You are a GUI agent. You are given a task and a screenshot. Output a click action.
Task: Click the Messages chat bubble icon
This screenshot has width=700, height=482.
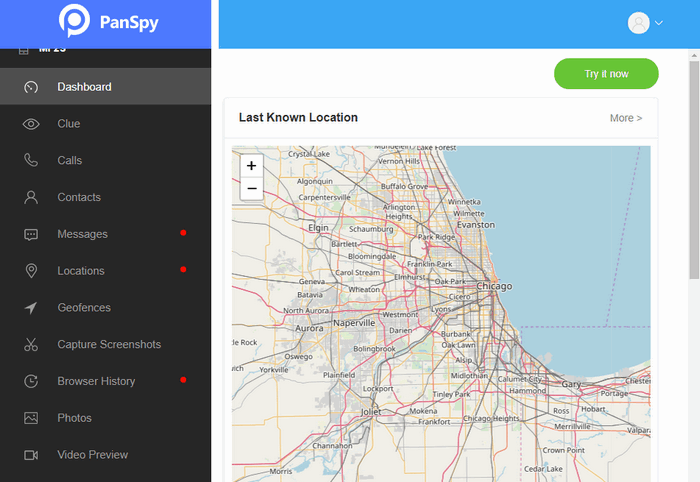[31, 234]
